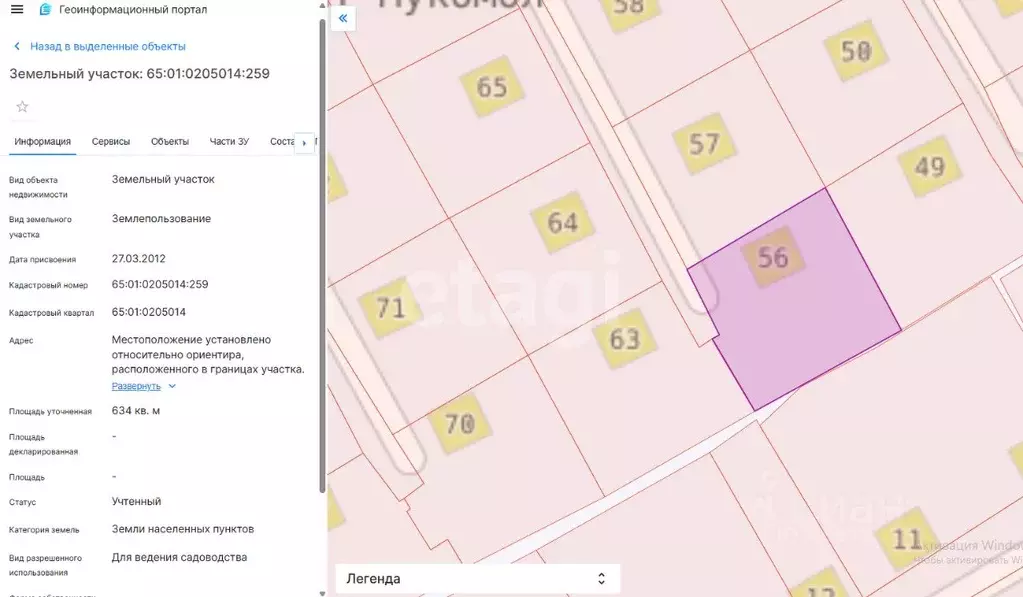Click the scrollbar down arrow
Image resolution: width=1023 pixels, height=597 pixels.
tap(322, 592)
